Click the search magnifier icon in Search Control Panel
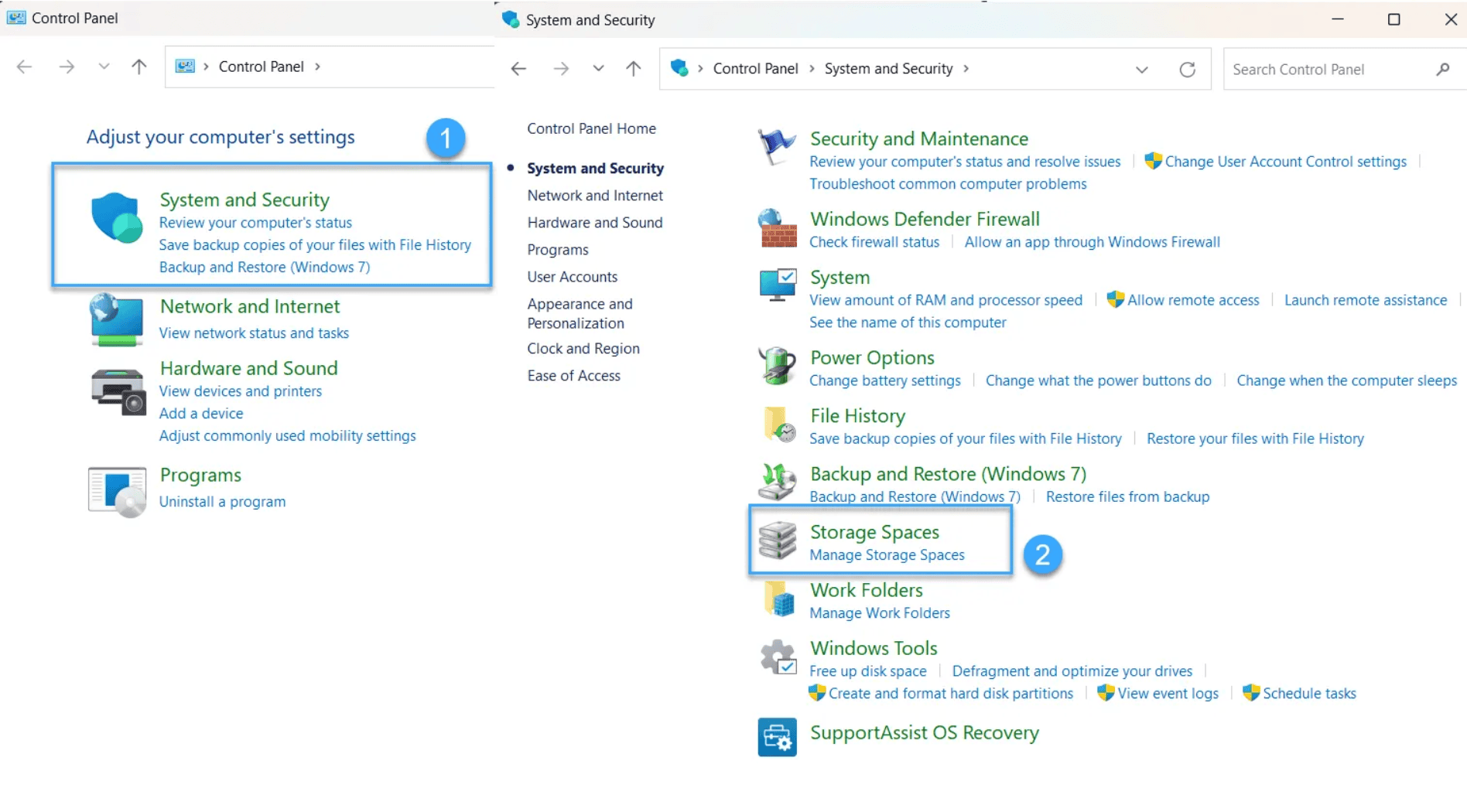Image resolution: width=1467 pixels, height=812 pixels. [x=1442, y=70]
